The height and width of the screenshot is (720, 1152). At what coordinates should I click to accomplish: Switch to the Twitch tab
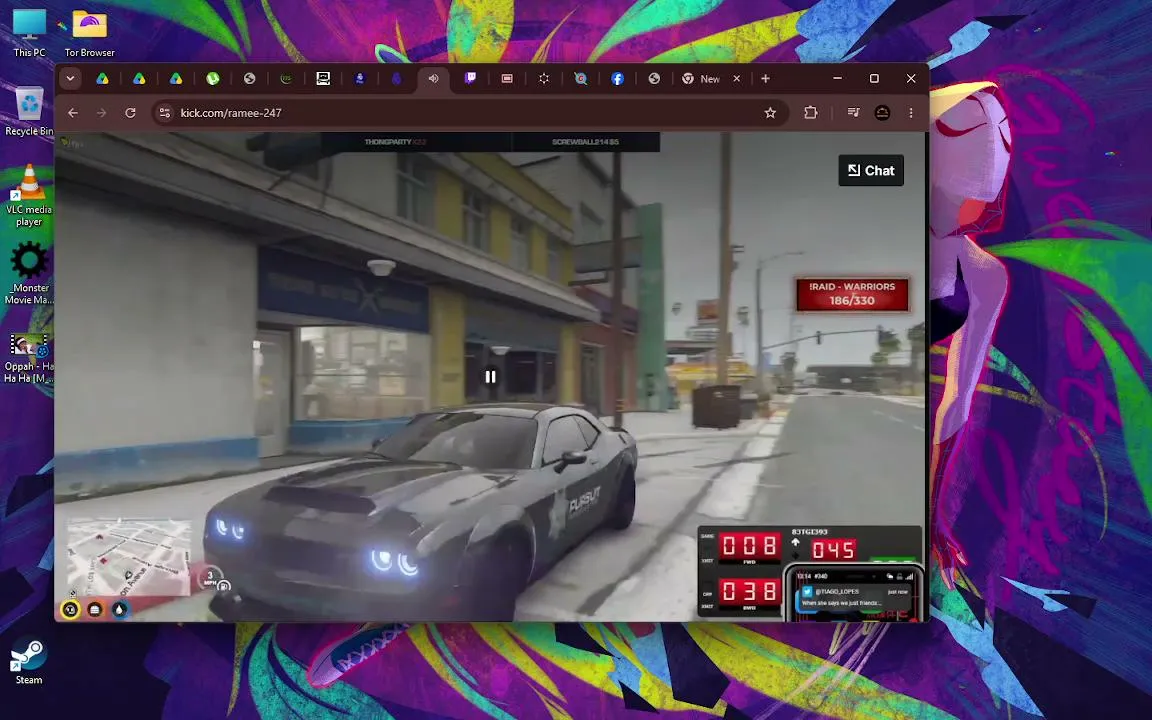(x=470, y=79)
